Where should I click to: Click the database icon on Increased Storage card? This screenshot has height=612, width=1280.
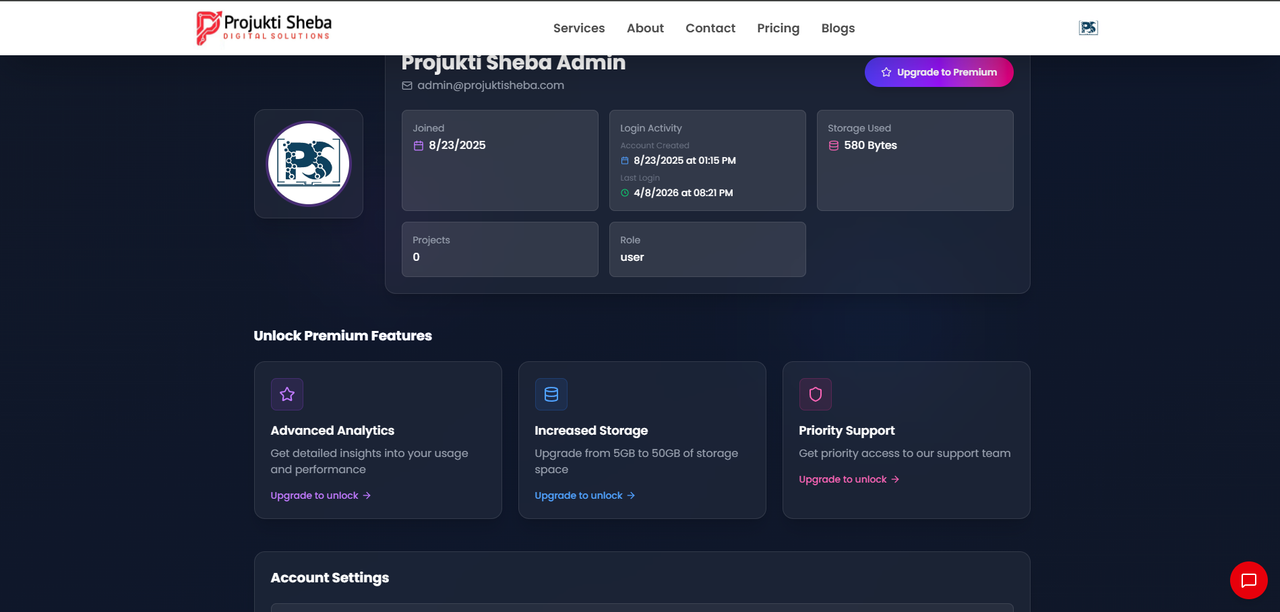pyautogui.click(x=551, y=394)
